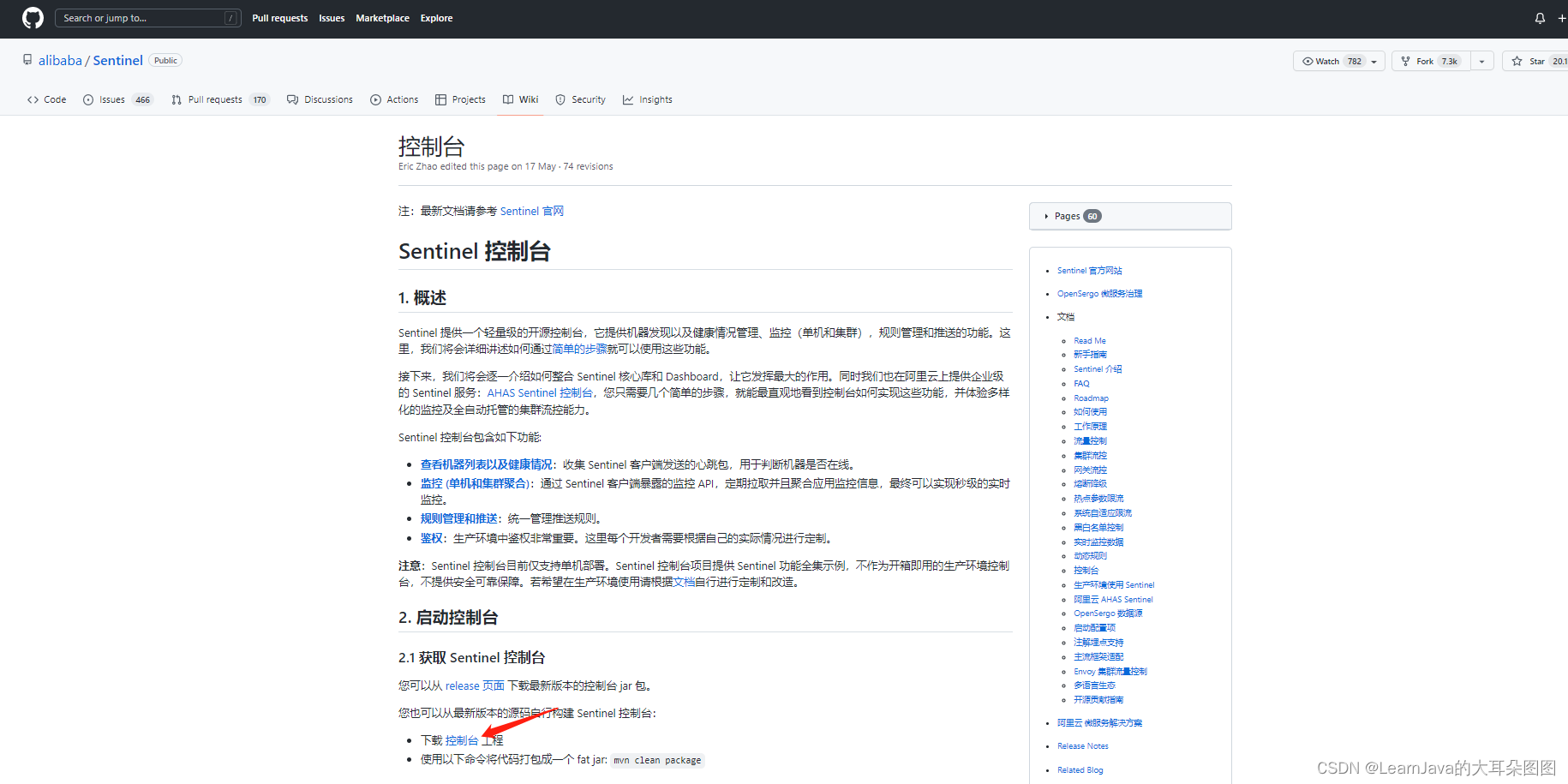Switch to the Code tab
The image size is (1568, 784).
click(x=47, y=99)
